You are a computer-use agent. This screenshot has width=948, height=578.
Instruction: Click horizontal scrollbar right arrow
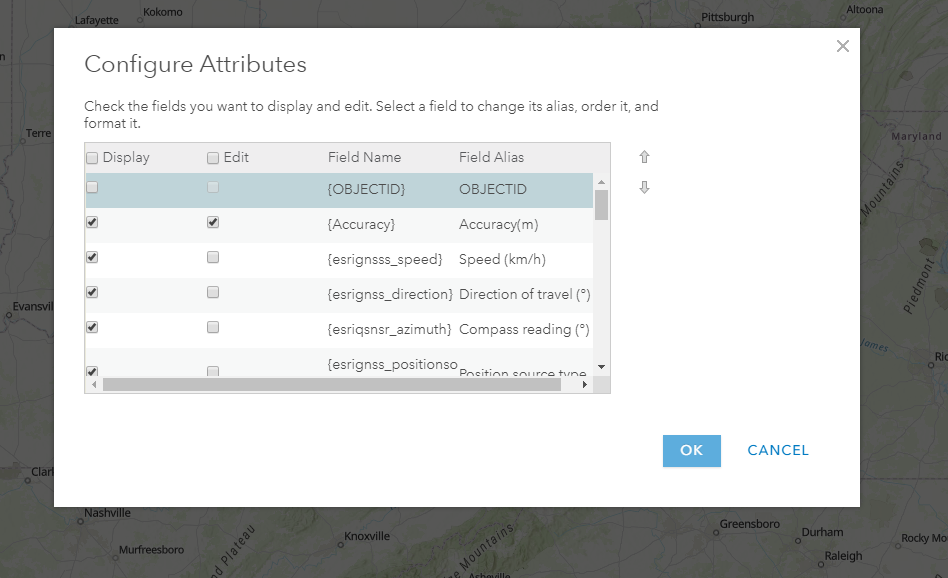pyautogui.click(x=585, y=385)
